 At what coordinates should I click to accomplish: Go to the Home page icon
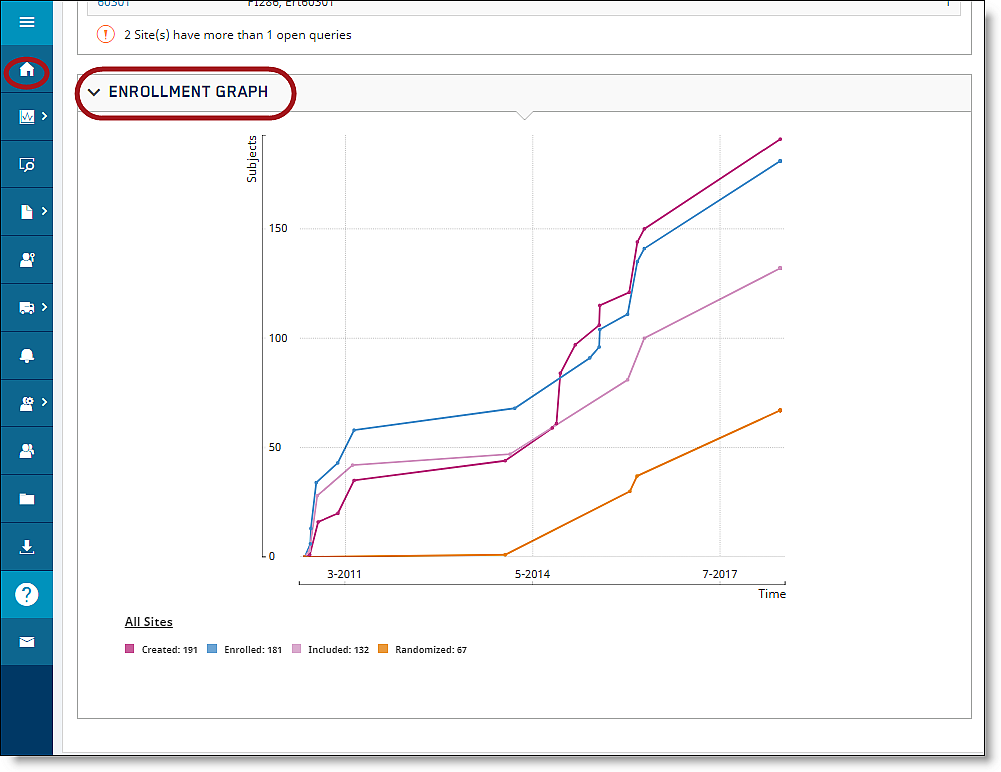coord(27,71)
